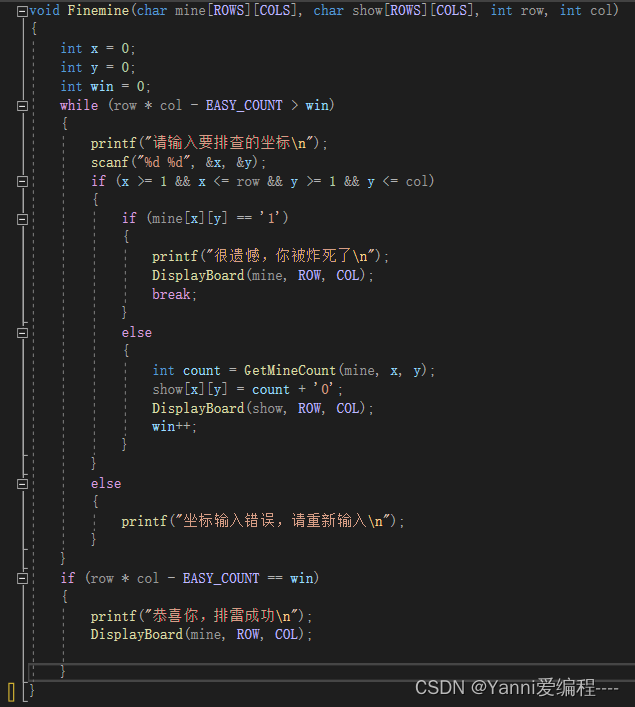The height and width of the screenshot is (707, 635).
Task: Click DisplayBoard(show, ROW, COL) line
Action: point(263,408)
